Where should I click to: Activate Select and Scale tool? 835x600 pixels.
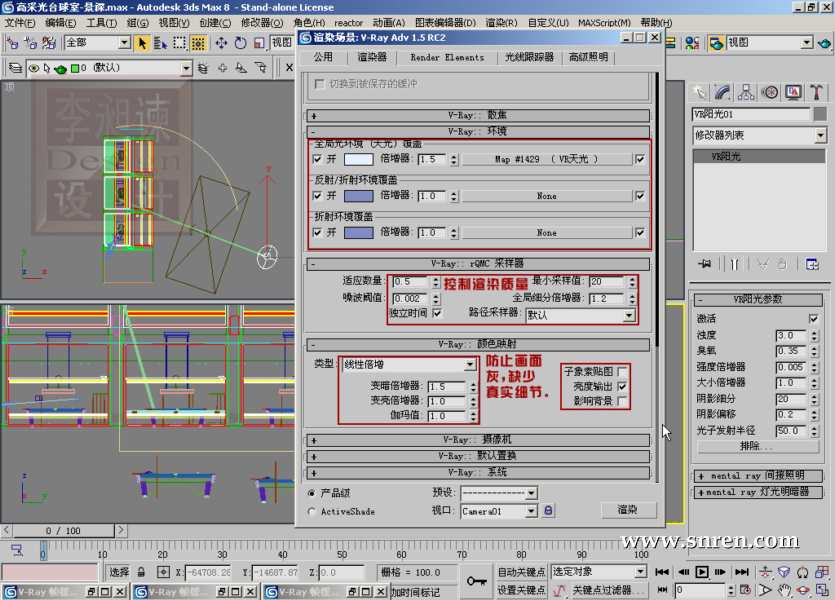pos(259,43)
